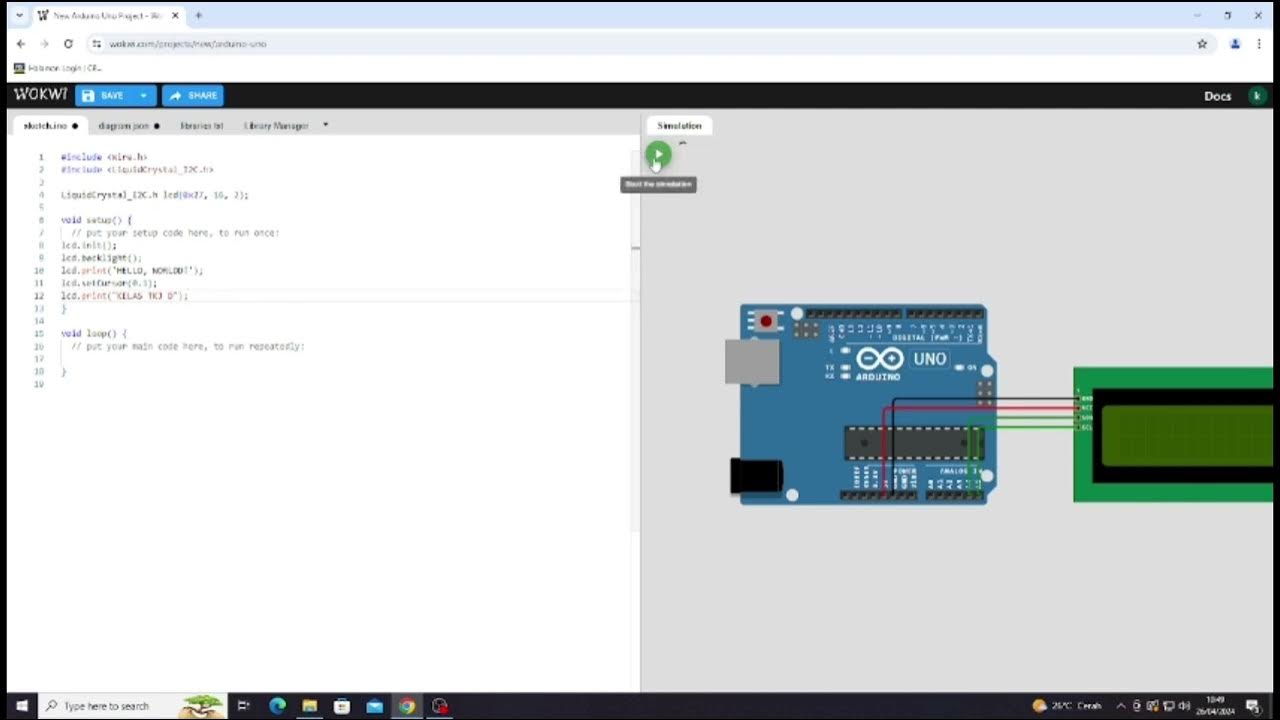Open the Windows Start menu

(20, 706)
